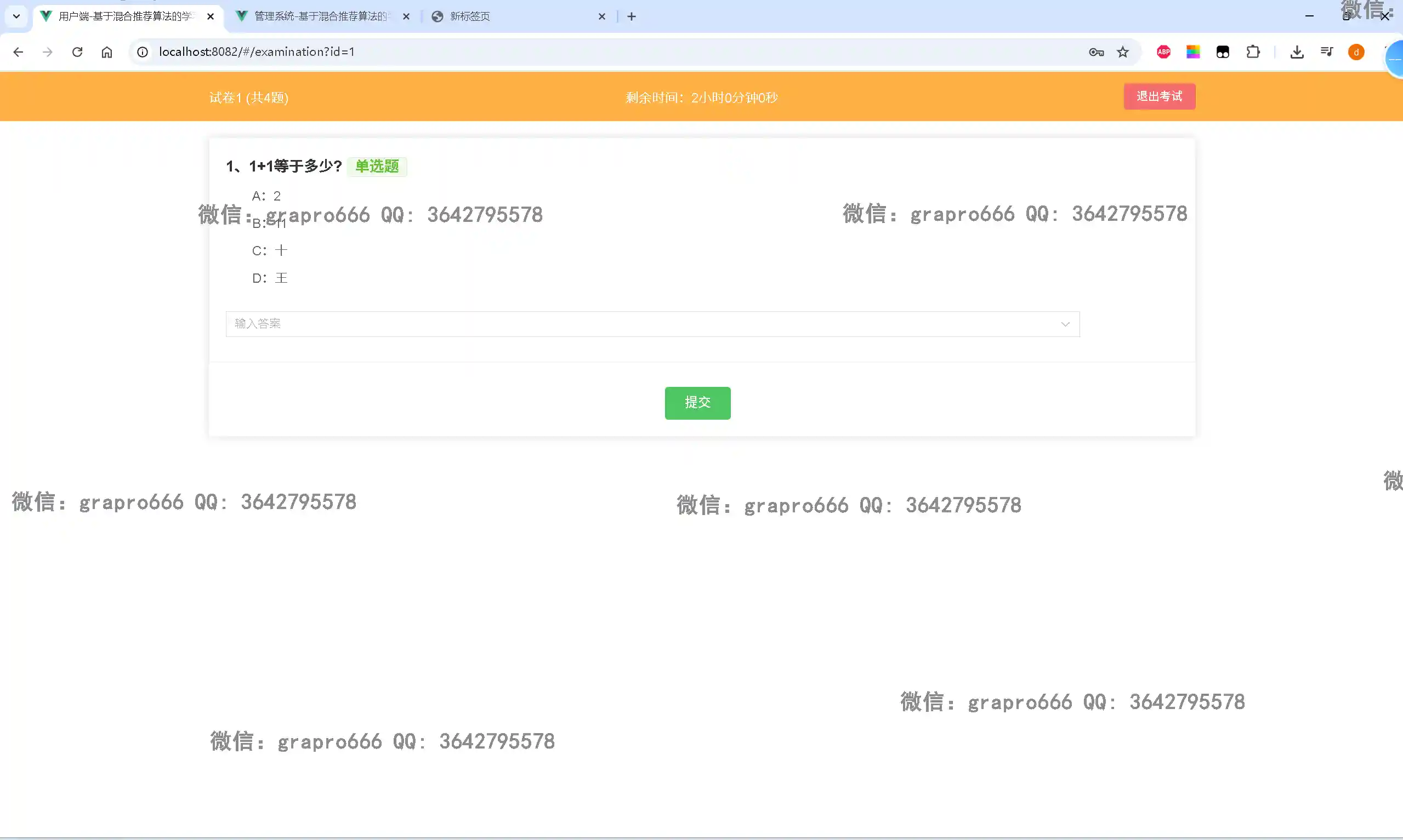Screen dimensions: 1403x840
Task: Reload the examination page
Action: tap(77, 52)
